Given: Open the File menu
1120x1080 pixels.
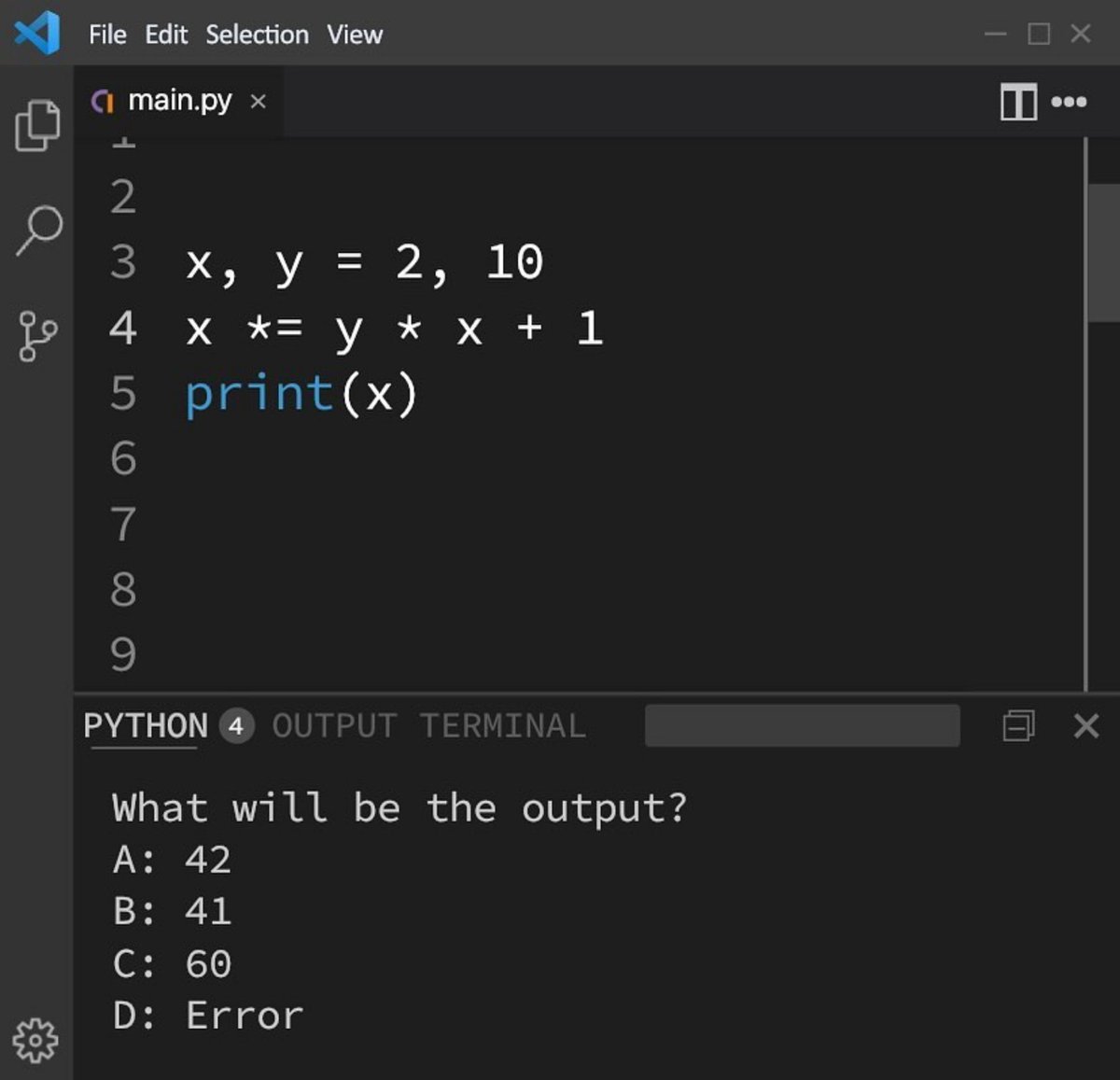Looking at the screenshot, I should (x=106, y=34).
